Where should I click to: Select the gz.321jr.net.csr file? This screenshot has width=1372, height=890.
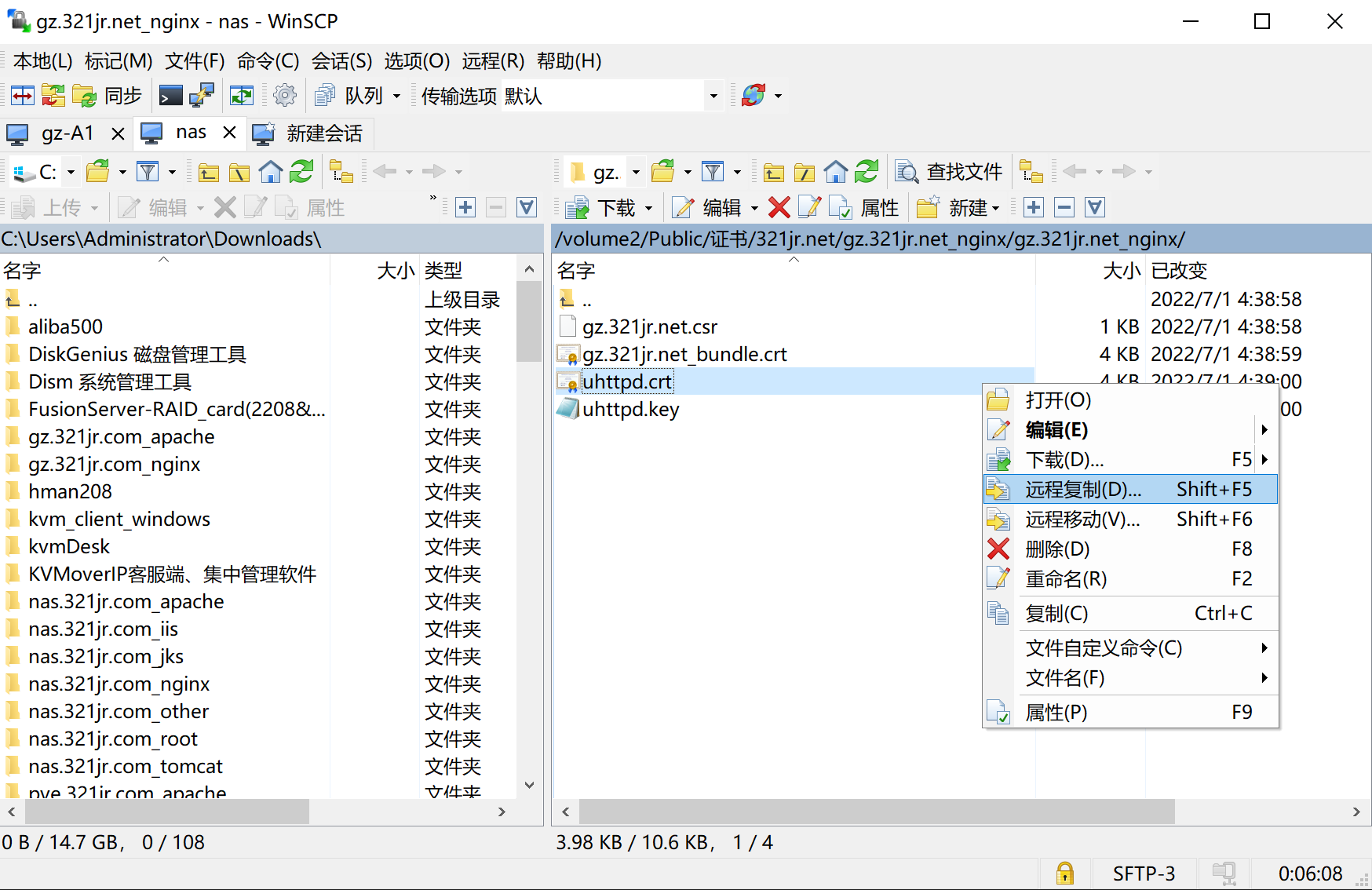649,326
